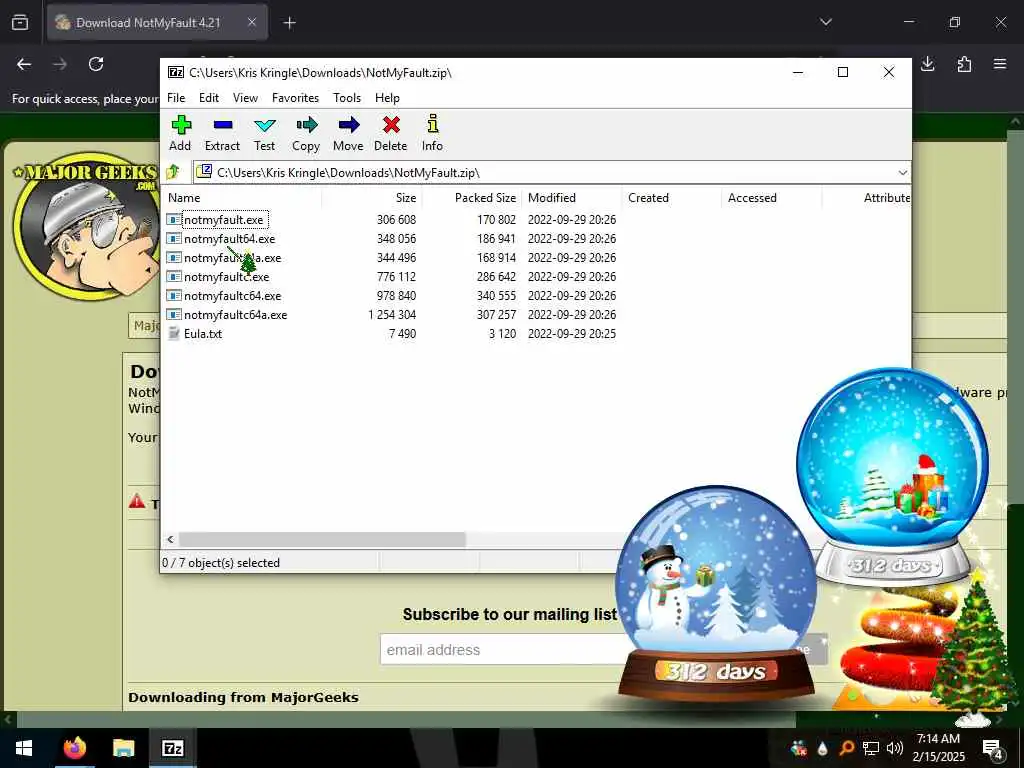Sort files by Name column header
The image size is (1024, 768).
point(242,198)
